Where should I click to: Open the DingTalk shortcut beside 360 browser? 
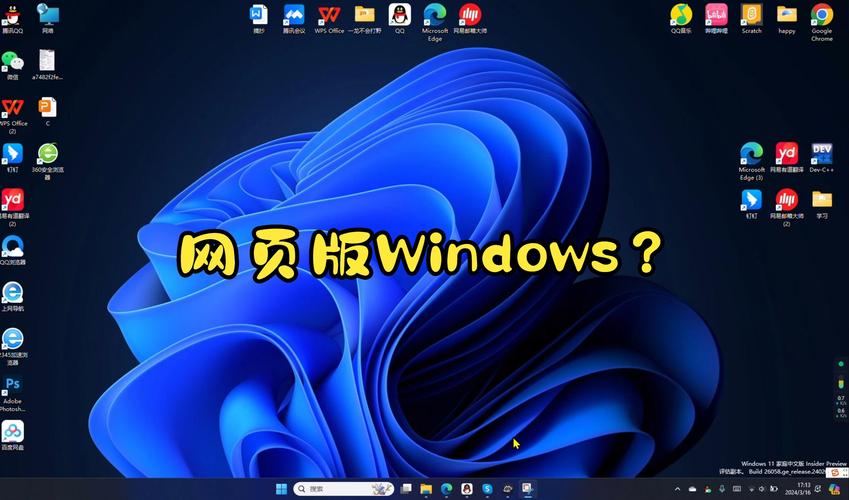pos(12,158)
